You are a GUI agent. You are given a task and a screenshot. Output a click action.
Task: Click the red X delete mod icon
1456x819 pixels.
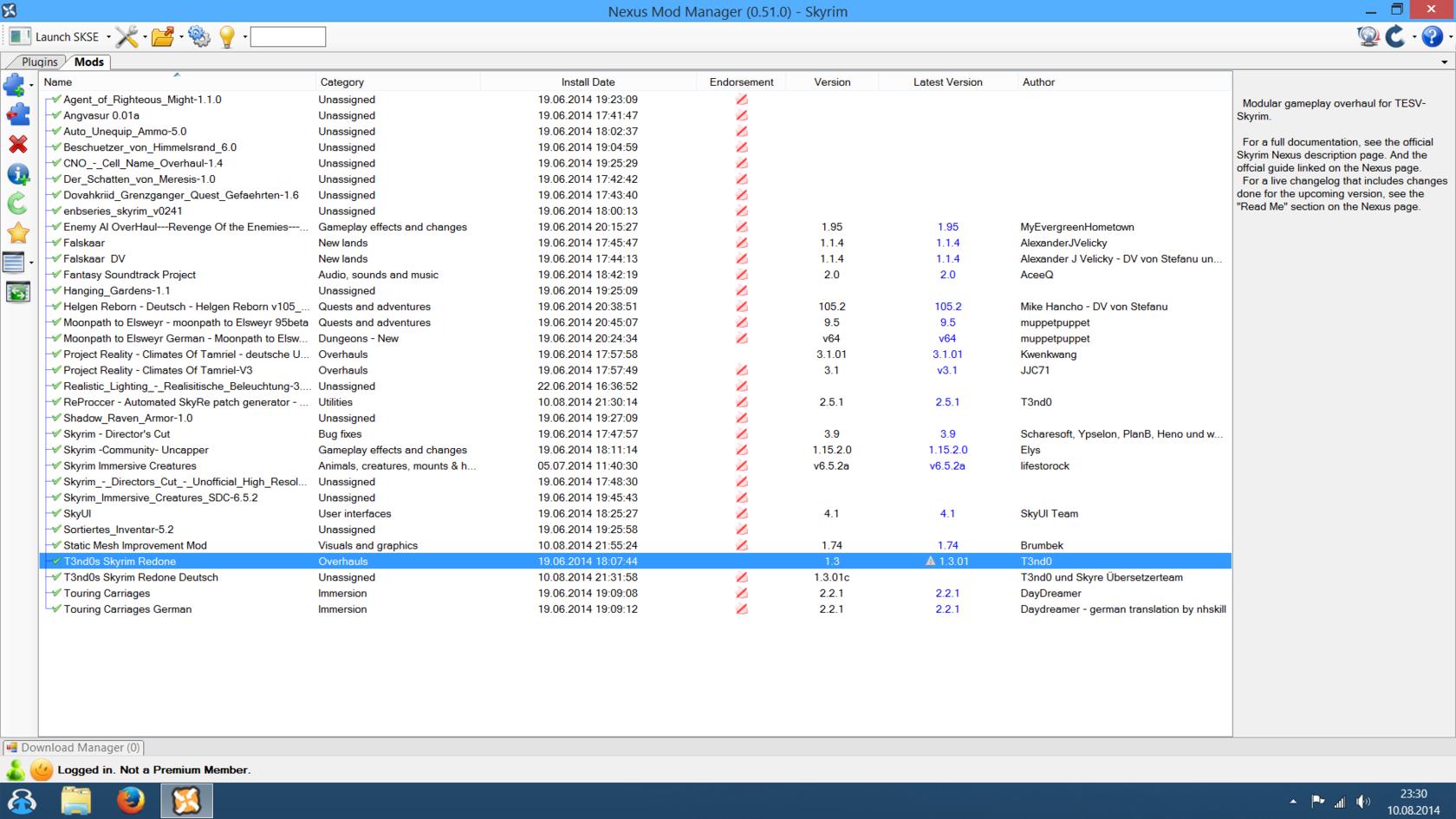(x=17, y=144)
